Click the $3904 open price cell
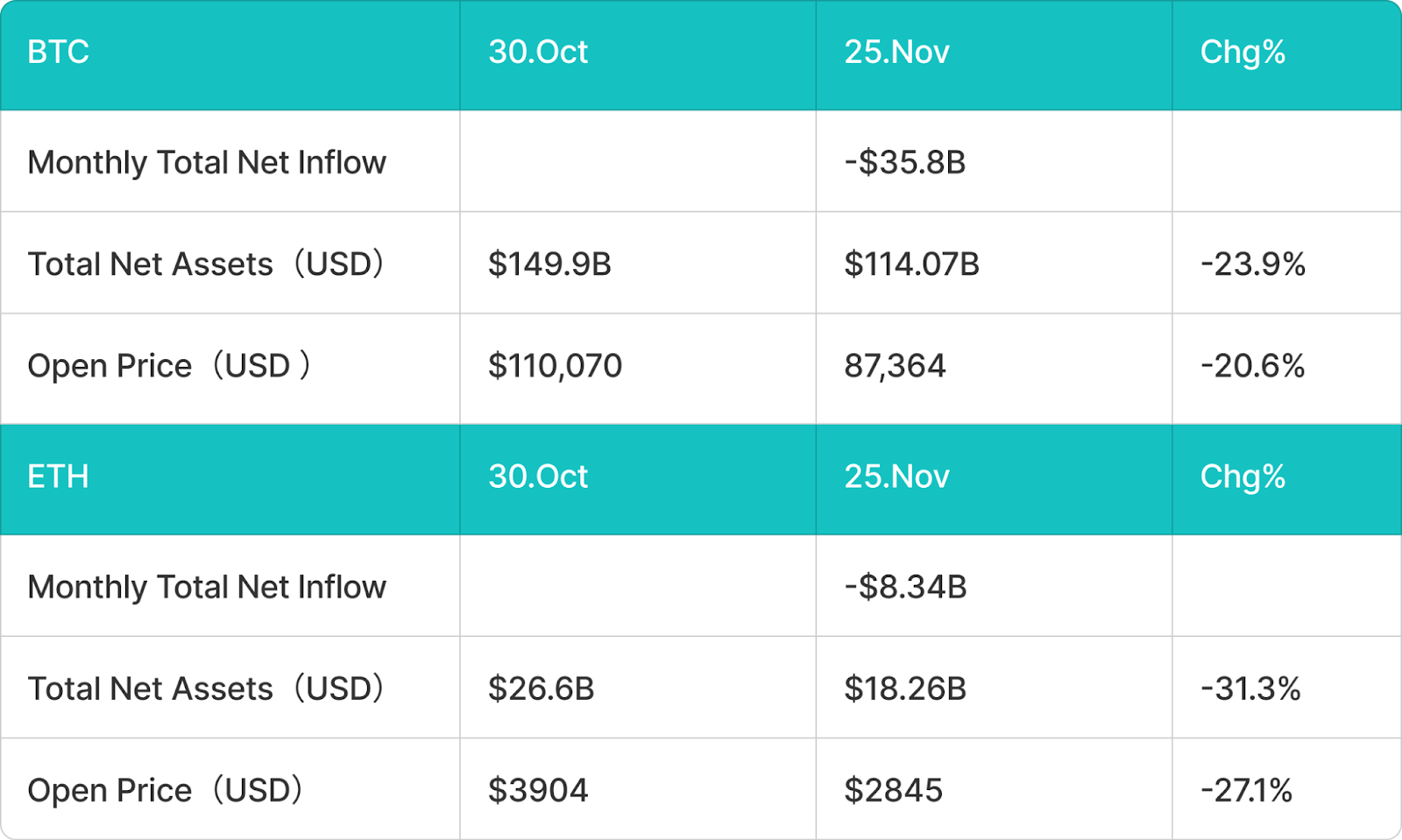1402x840 pixels. pos(538,791)
